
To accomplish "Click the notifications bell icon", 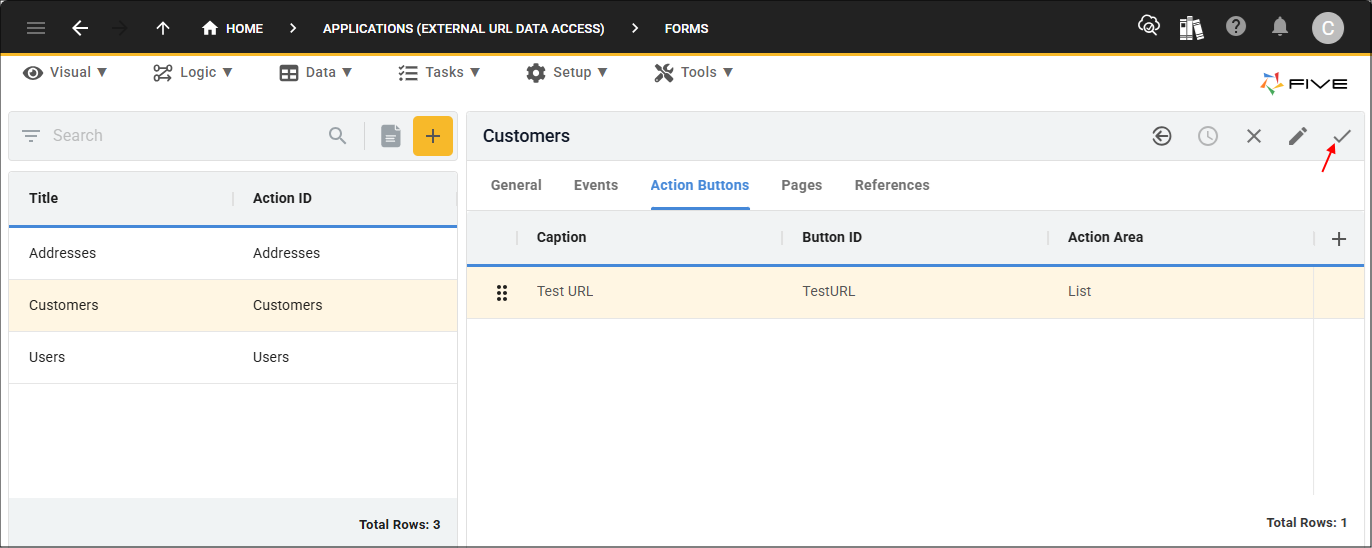I will coord(1280,28).
